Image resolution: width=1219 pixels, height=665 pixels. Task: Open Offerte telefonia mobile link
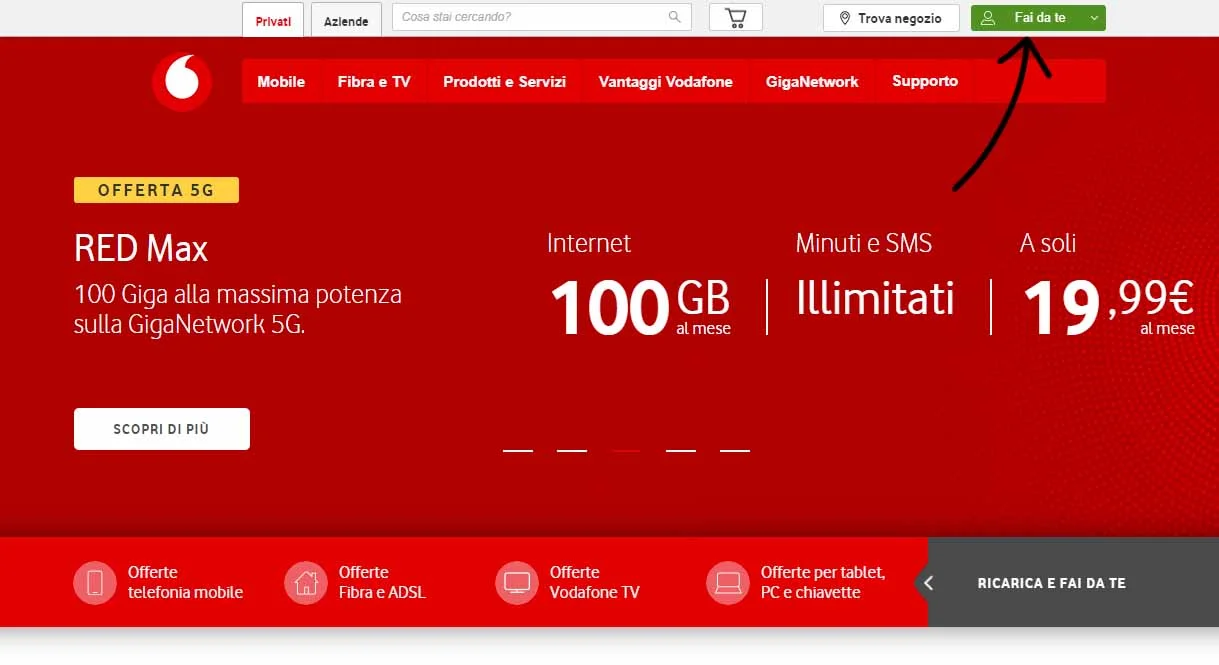(x=185, y=582)
